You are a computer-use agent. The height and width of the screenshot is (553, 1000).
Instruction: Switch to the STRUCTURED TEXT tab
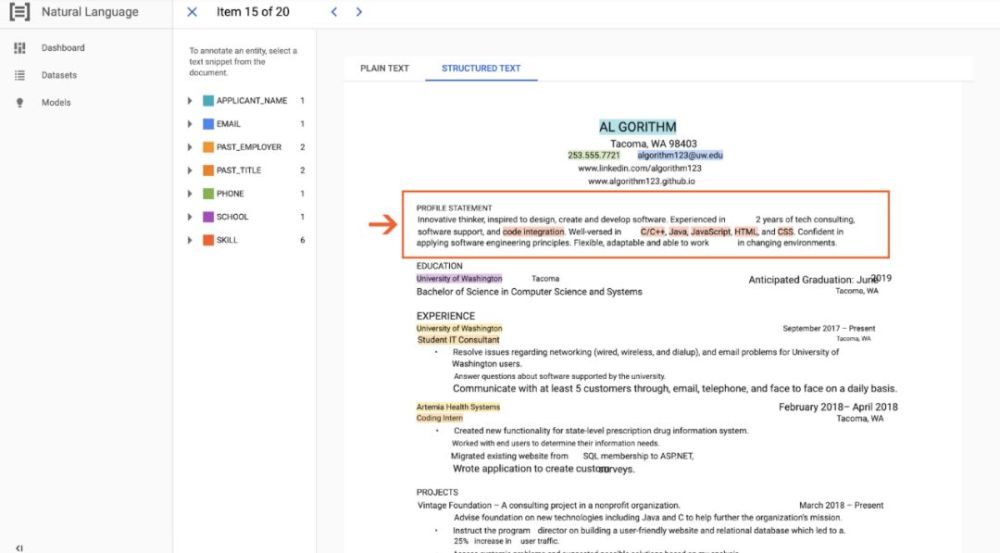click(481, 68)
